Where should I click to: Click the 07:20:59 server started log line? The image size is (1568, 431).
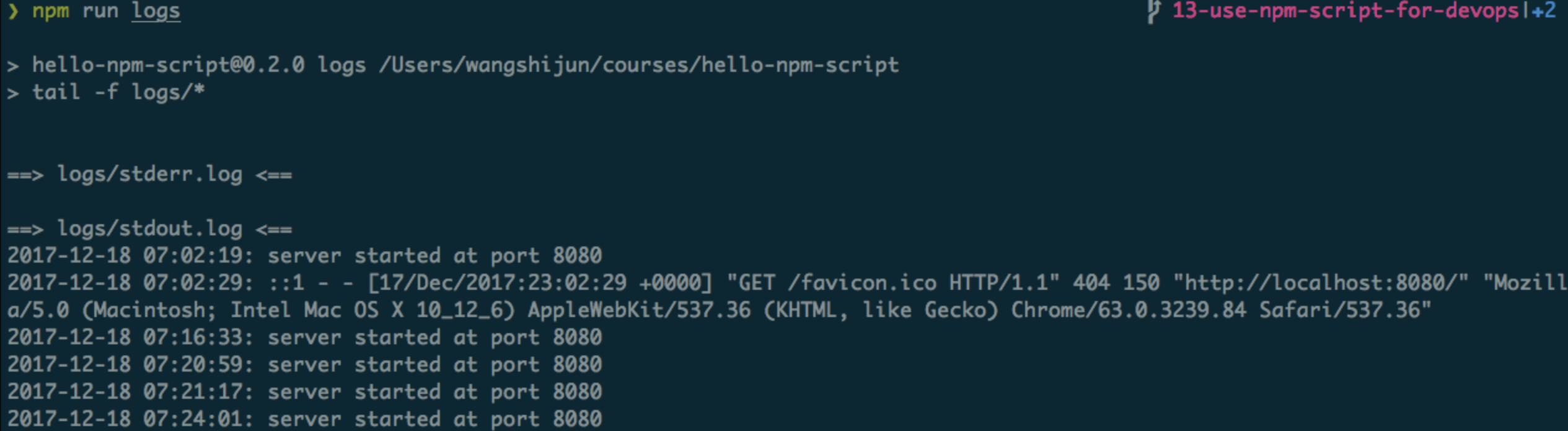click(x=304, y=365)
